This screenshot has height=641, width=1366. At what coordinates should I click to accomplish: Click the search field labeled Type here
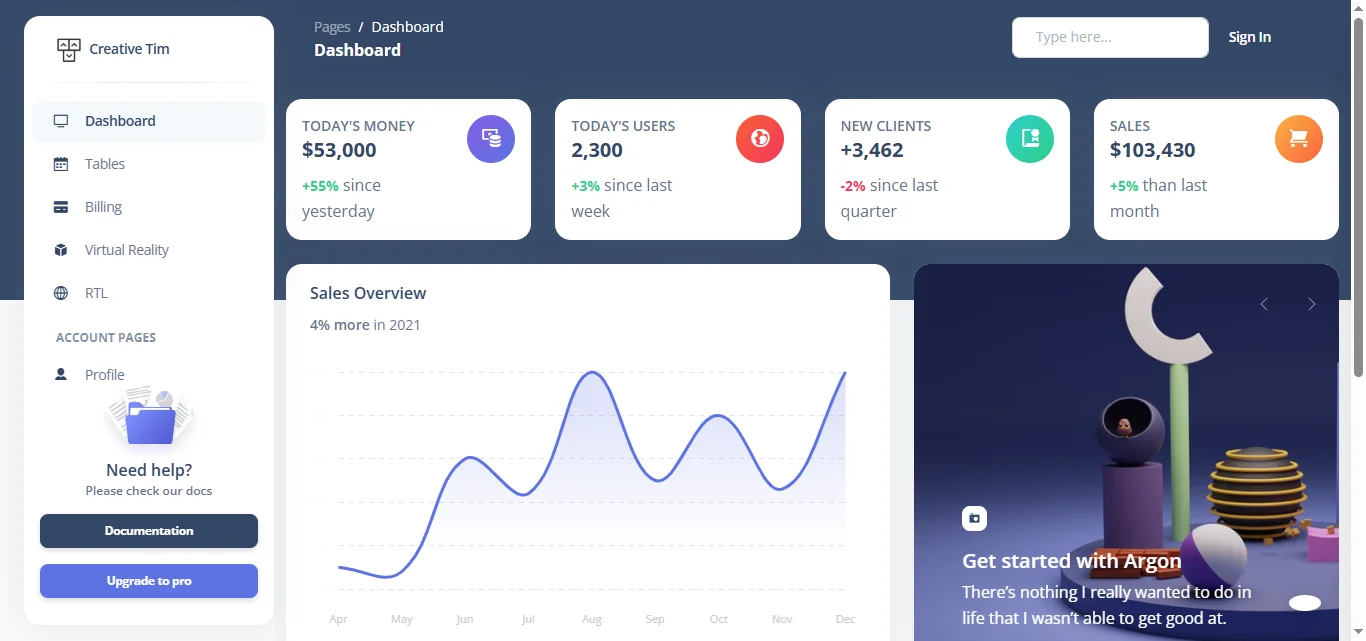click(x=1110, y=36)
